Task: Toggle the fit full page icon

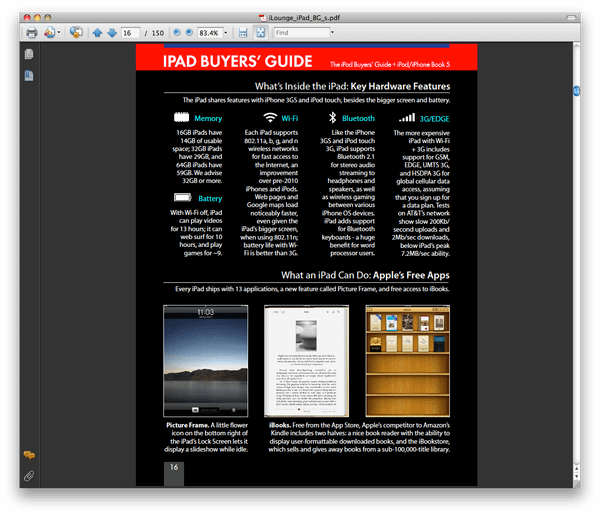Action: tap(260, 33)
